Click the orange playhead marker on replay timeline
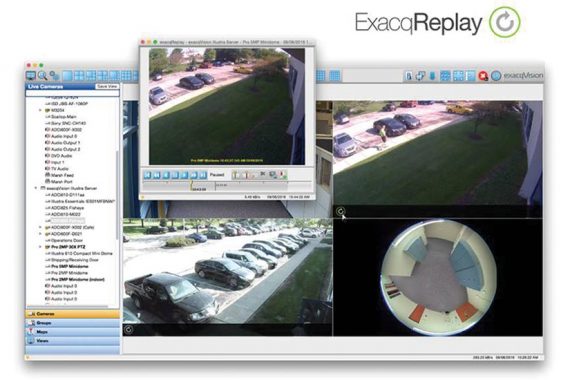The image size is (570, 380). 192,185
